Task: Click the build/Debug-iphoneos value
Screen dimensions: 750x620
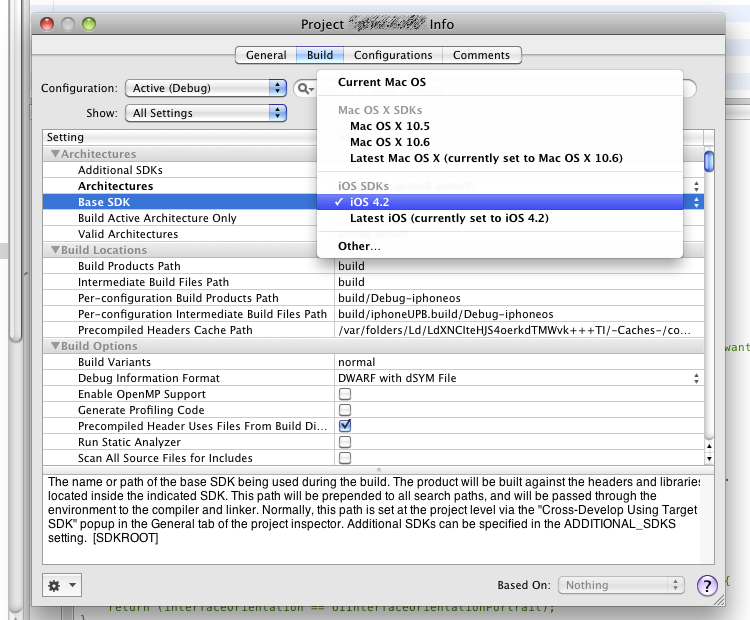Action: click(399, 298)
